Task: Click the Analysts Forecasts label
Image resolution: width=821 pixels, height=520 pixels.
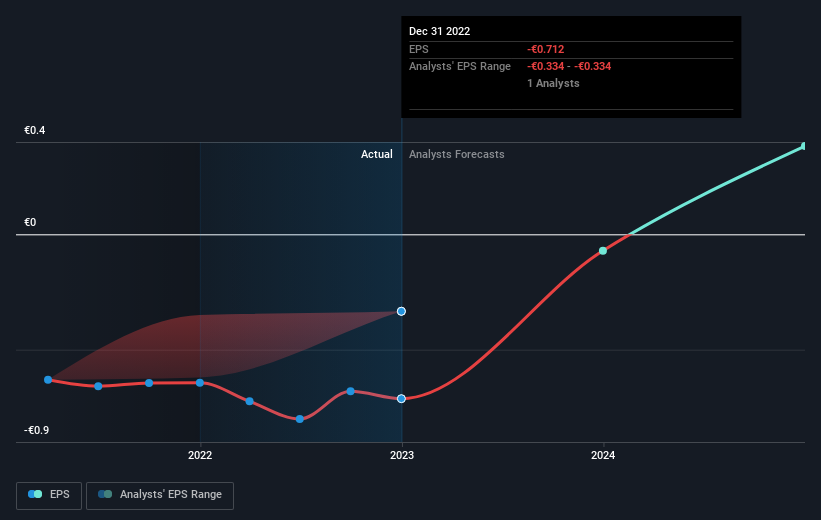Action: tap(457, 154)
